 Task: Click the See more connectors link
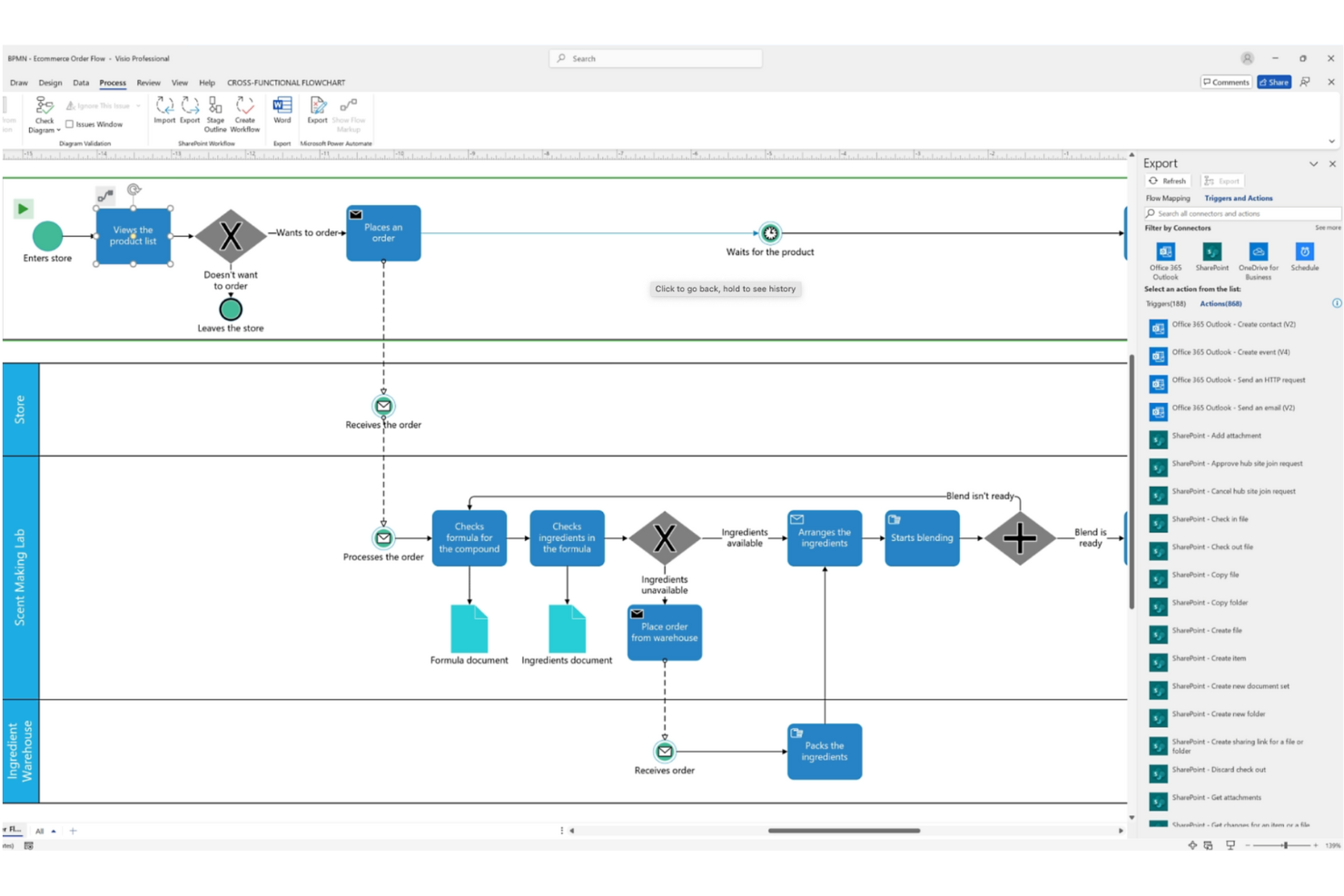click(1327, 228)
